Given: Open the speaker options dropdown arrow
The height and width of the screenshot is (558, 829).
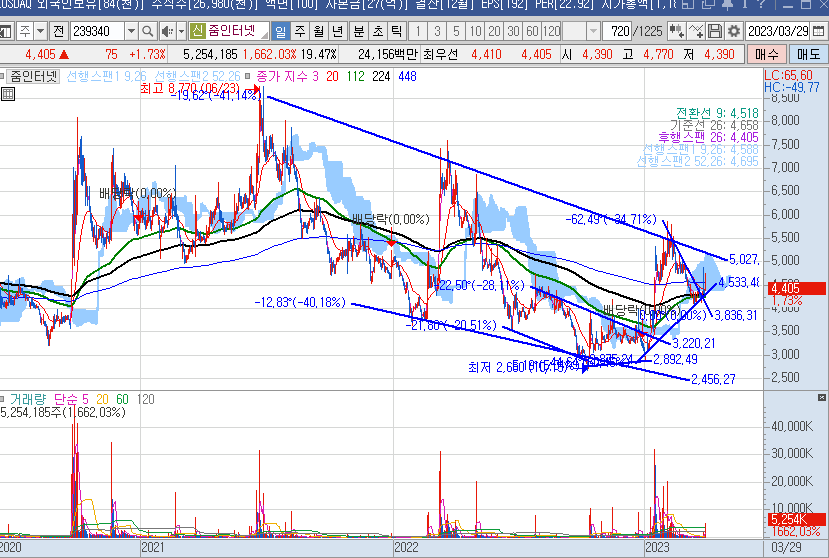Looking at the screenshot, I should click(x=181, y=31).
